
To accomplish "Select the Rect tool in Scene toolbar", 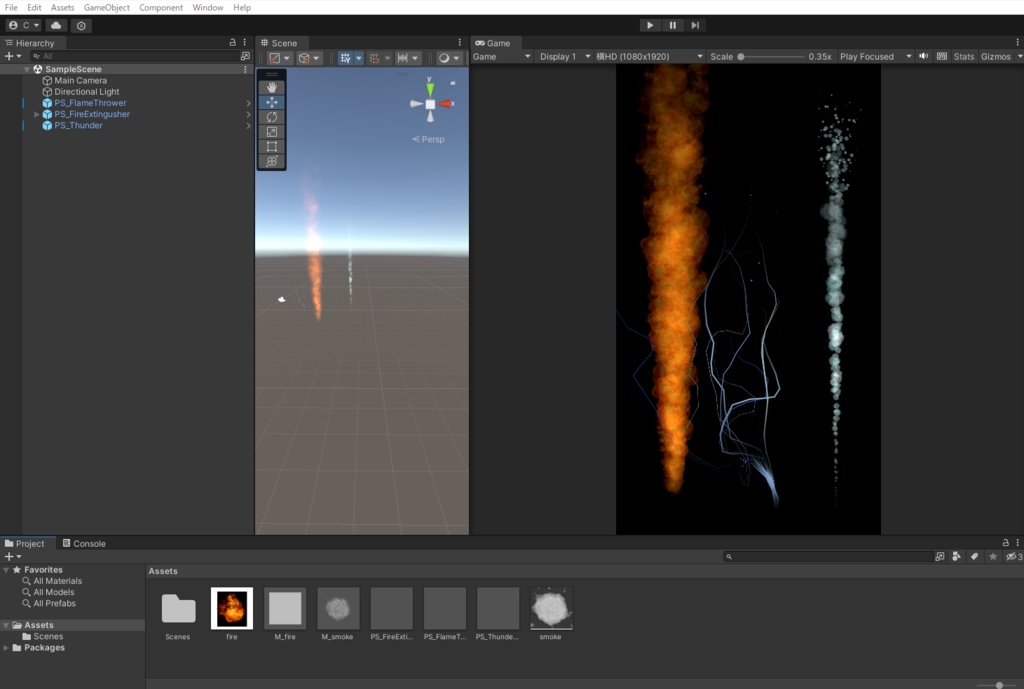I will (272, 147).
